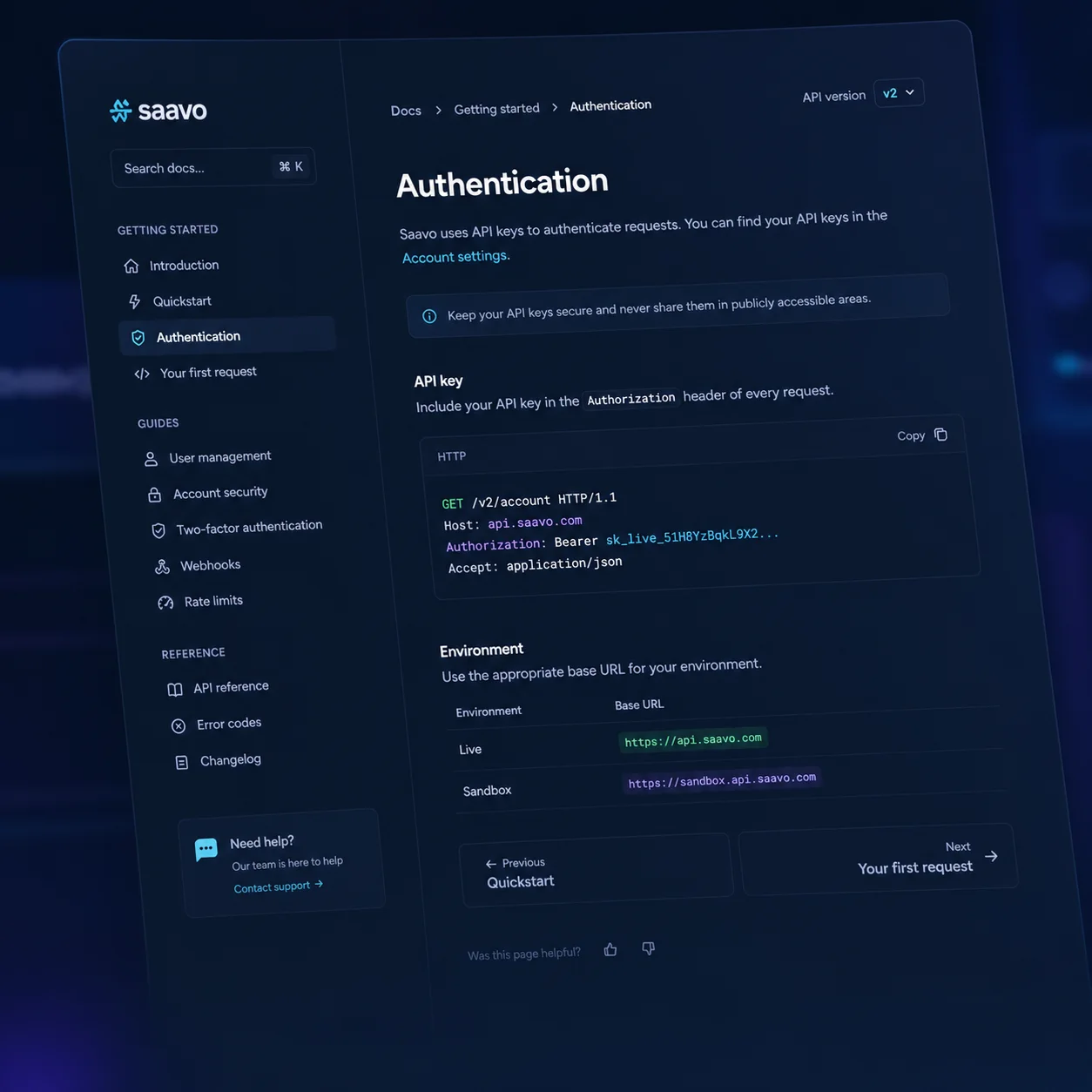The width and height of the screenshot is (1092, 1092).
Task: Click the code brackets icon beside Your first request
Action: click(x=142, y=374)
